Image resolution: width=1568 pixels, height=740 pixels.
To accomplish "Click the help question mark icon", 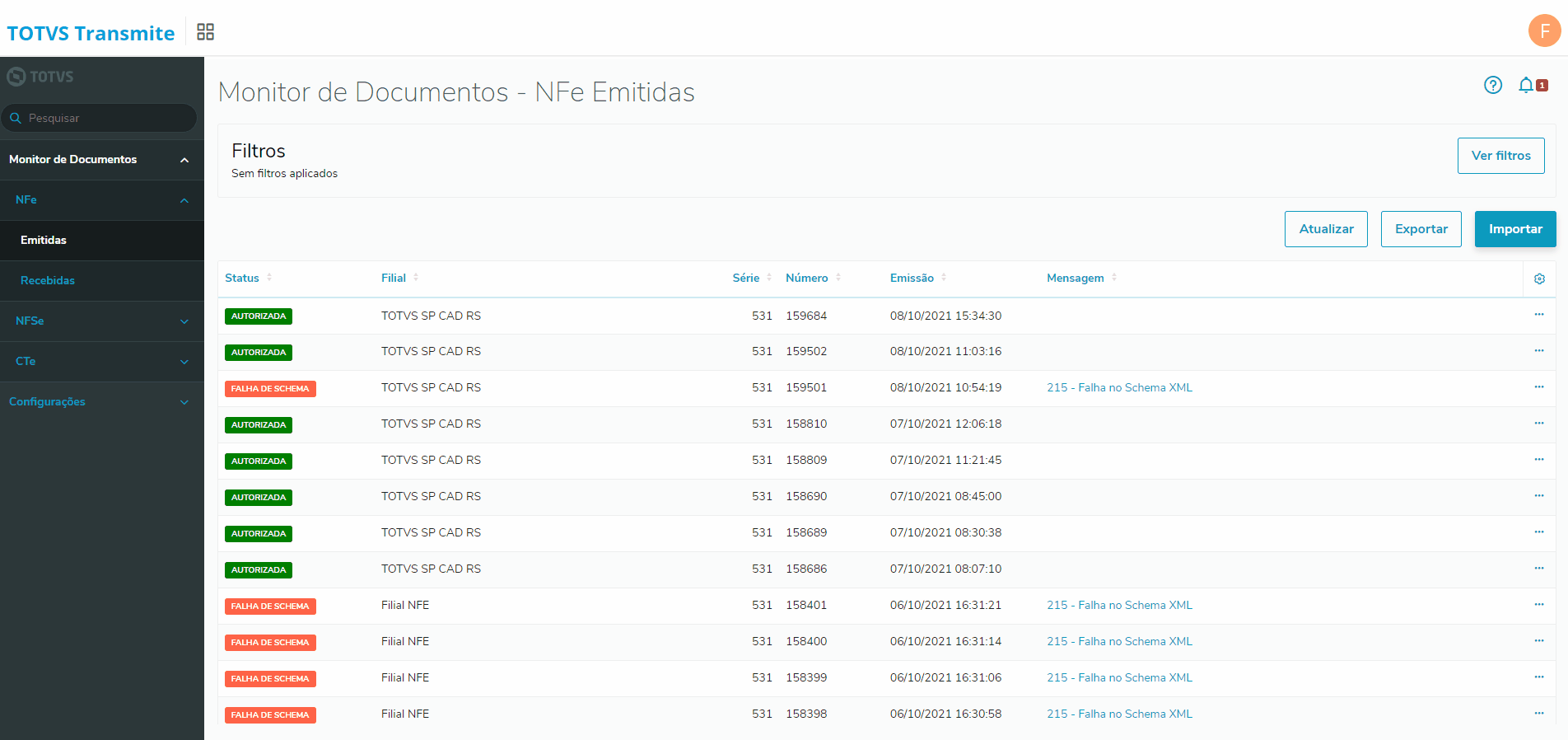I will tap(1492, 85).
